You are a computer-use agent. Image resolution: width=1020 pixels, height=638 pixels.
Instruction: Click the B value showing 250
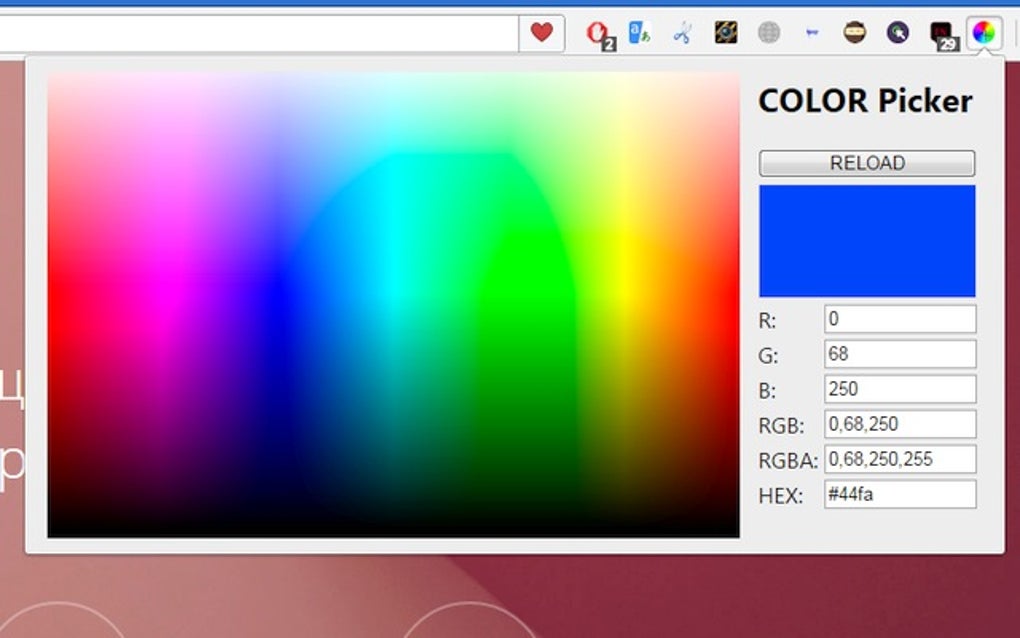click(x=898, y=388)
